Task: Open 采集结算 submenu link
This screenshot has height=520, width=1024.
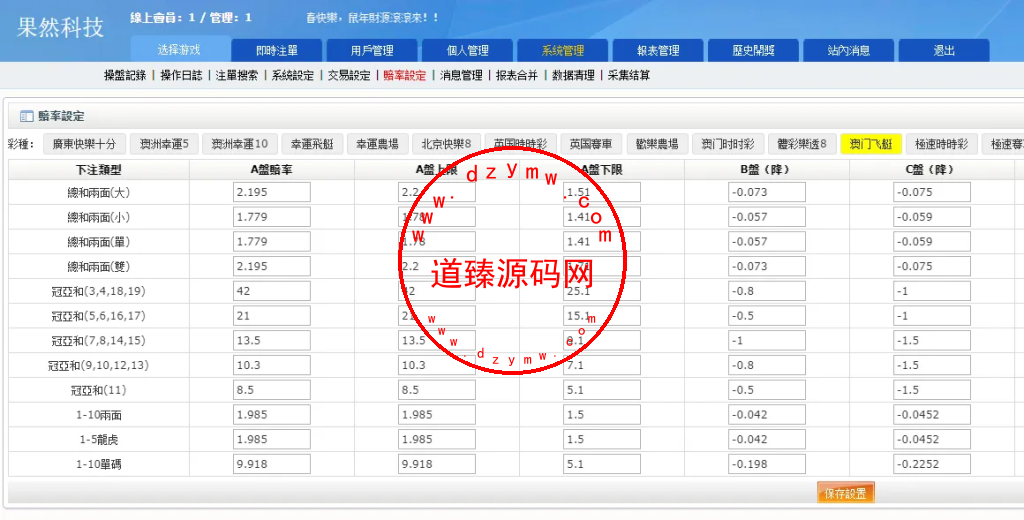Action: (x=629, y=76)
